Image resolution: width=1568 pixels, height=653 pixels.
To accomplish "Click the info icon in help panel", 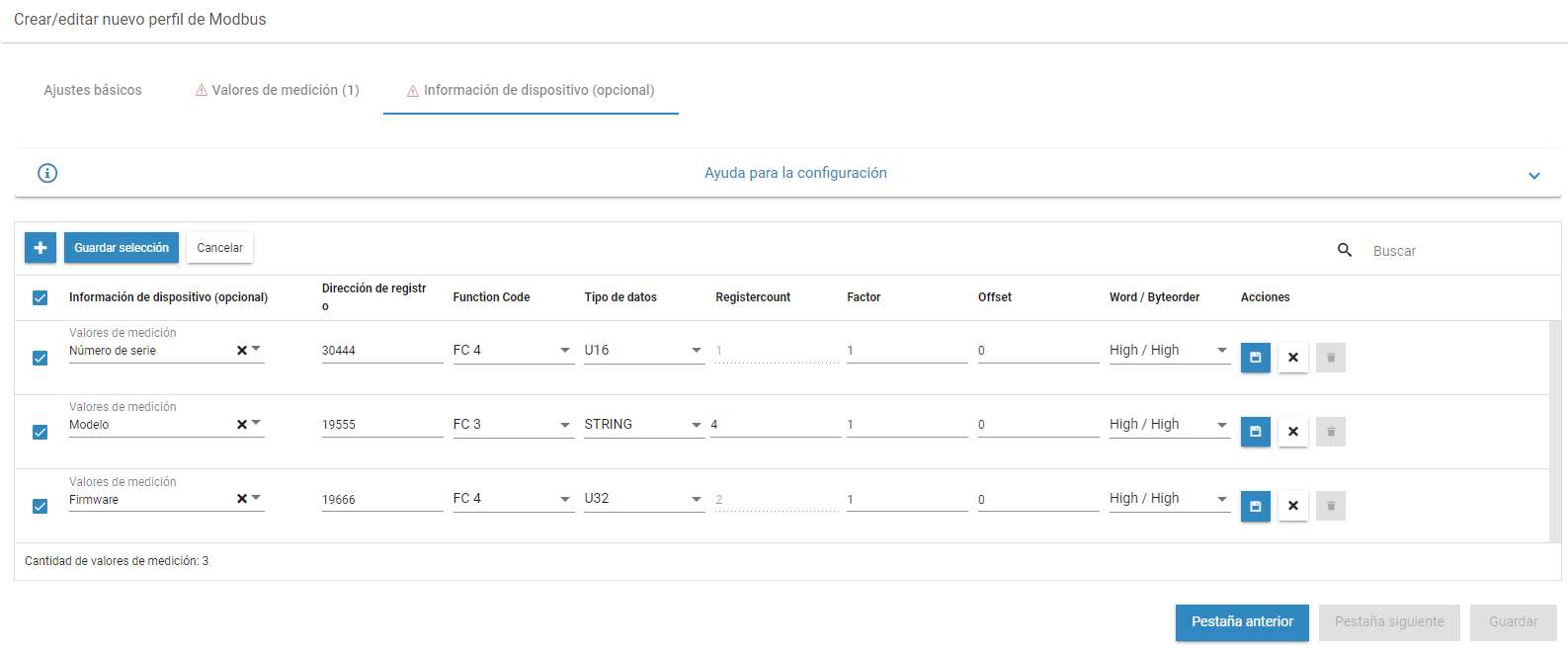I will pyautogui.click(x=47, y=173).
